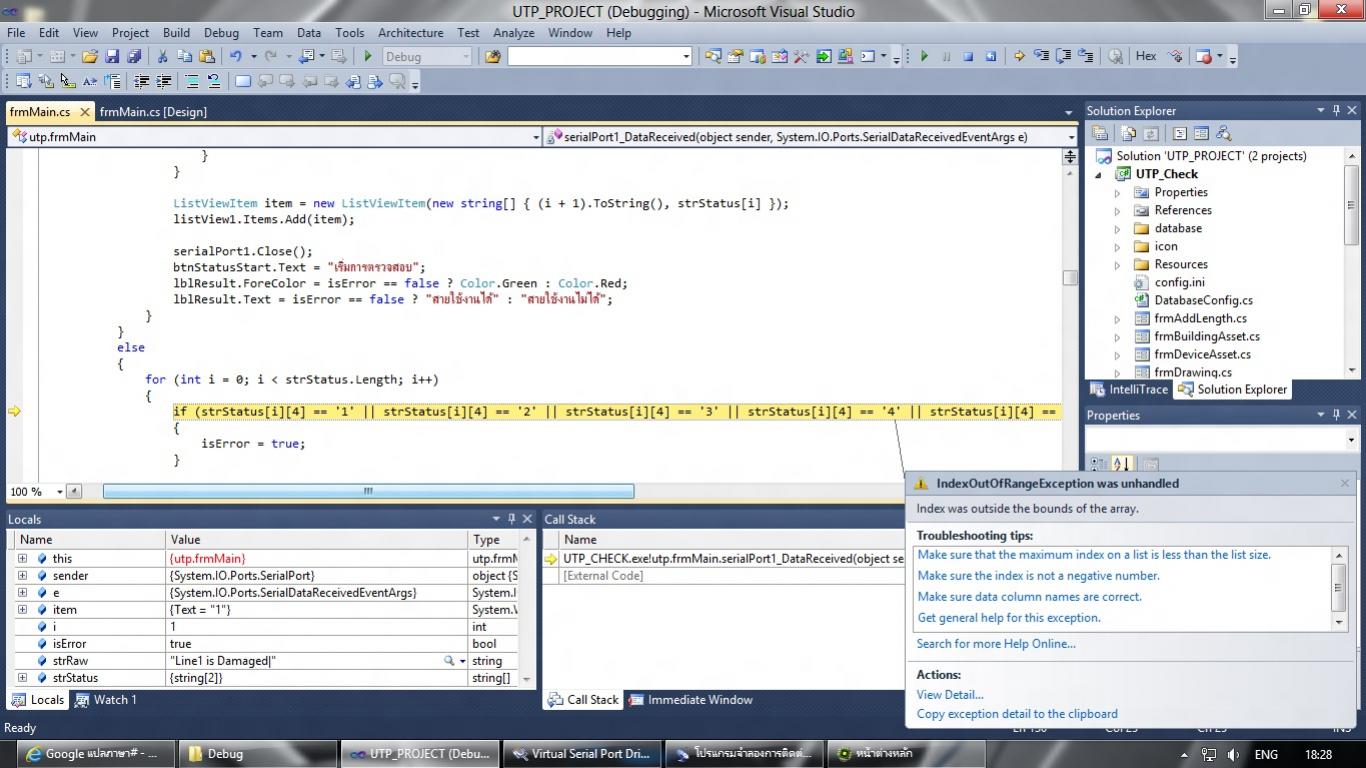The image size is (1366, 768).
Task: Open Virtual Serial Port Driver from taskbar
Action: click(580, 754)
